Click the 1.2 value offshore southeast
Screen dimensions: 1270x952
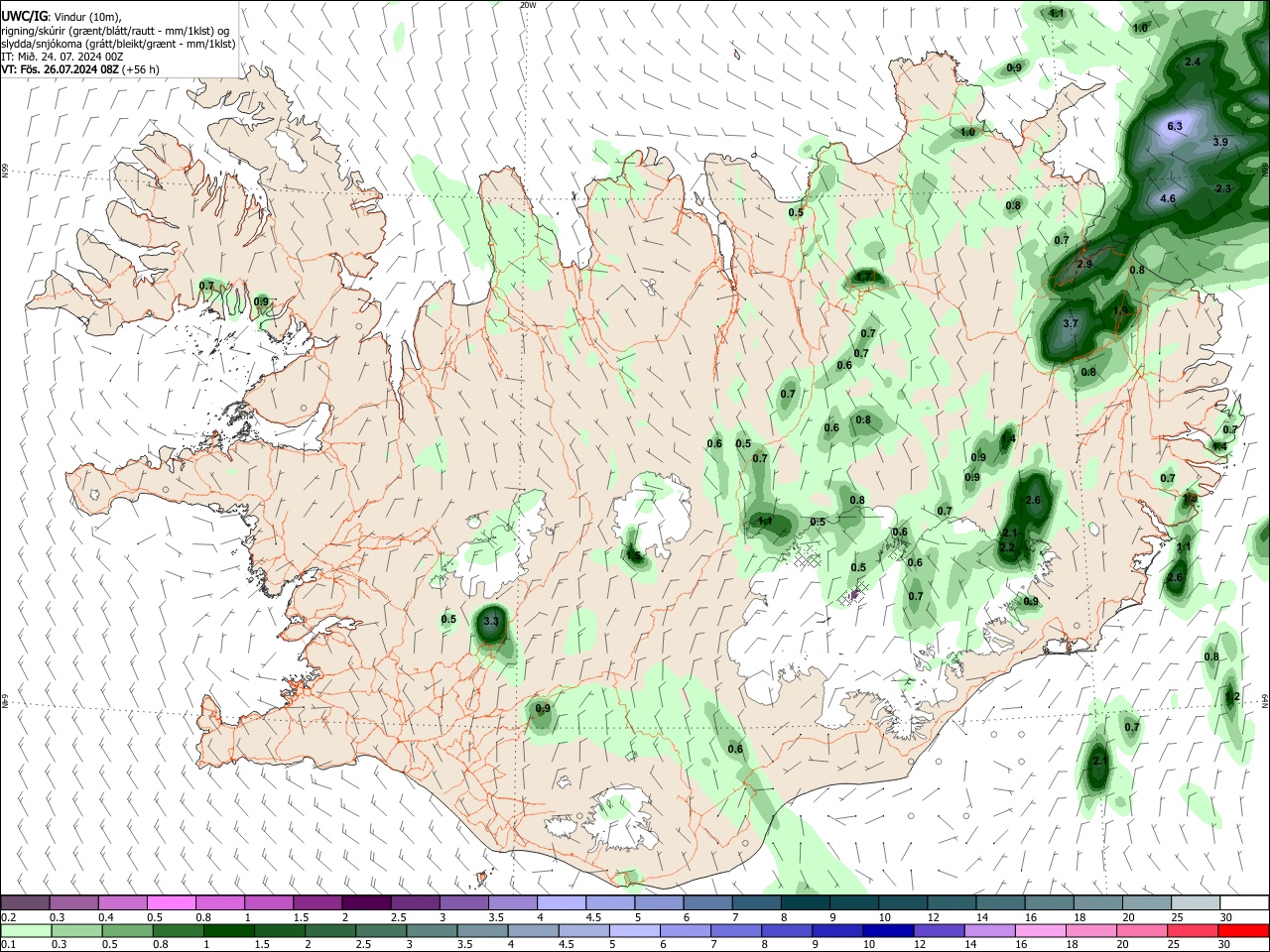coord(1232,697)
